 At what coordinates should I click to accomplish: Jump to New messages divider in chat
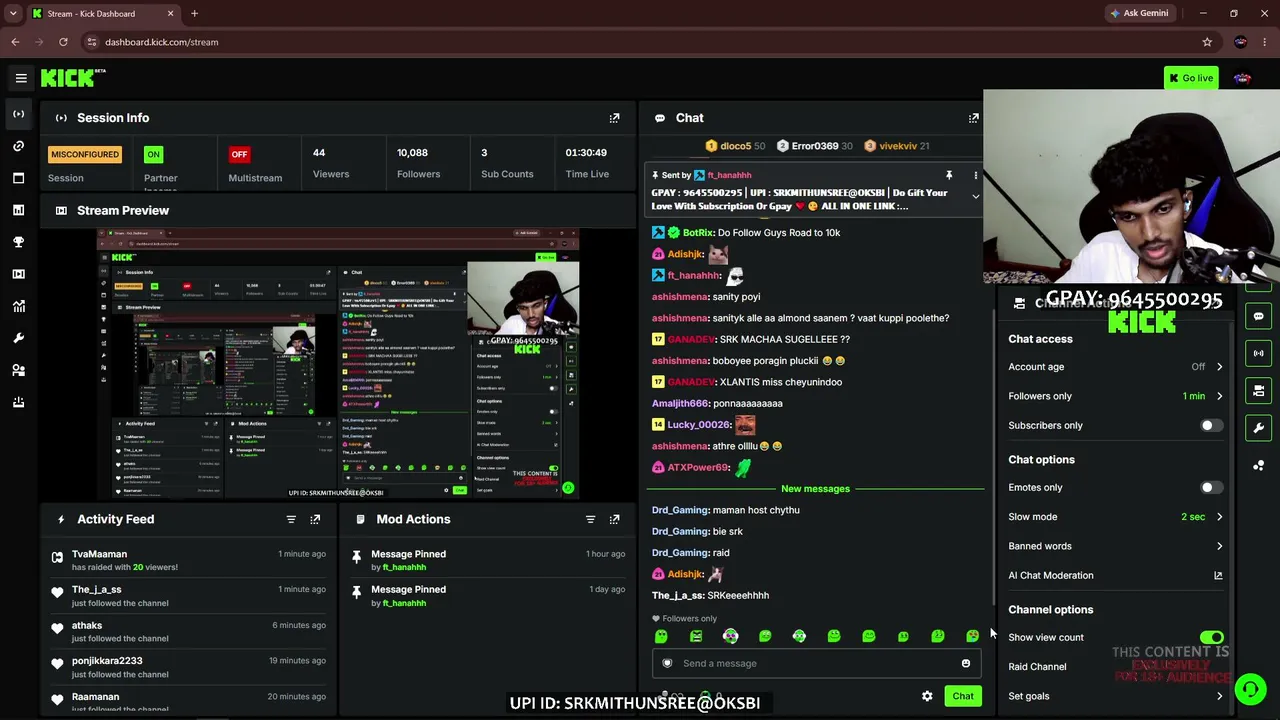(815, 489)
